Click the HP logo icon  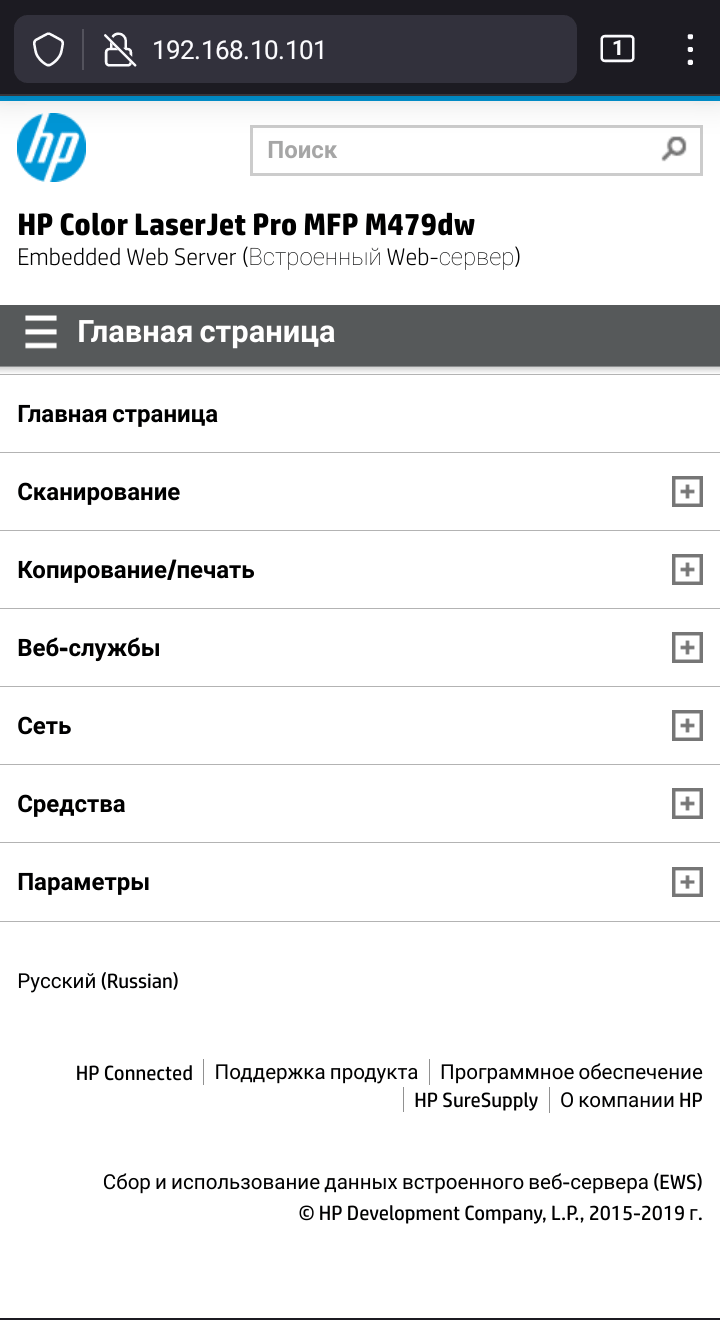click(51, 148)
